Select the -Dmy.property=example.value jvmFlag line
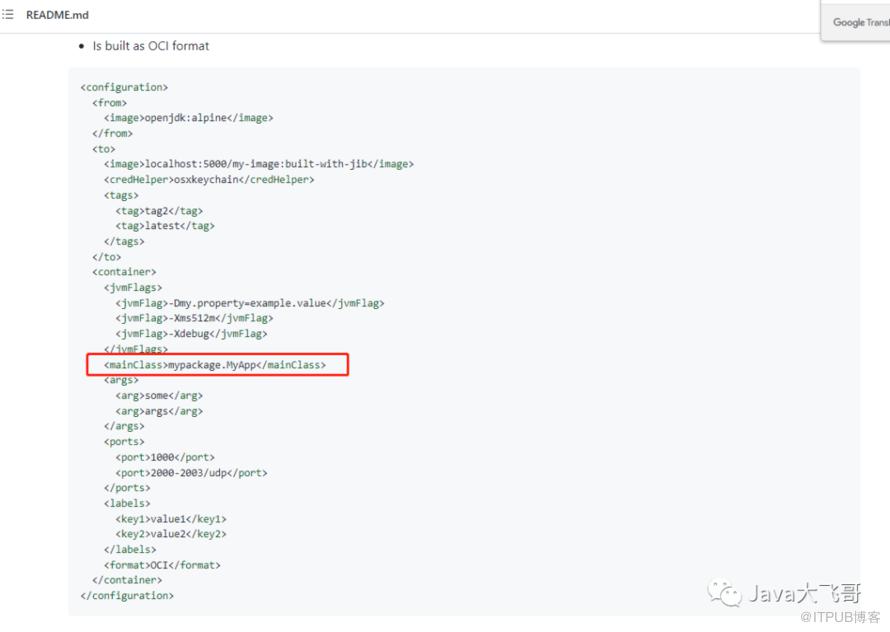Viewport: 890px width, 632px height. [x=249, y=303]
